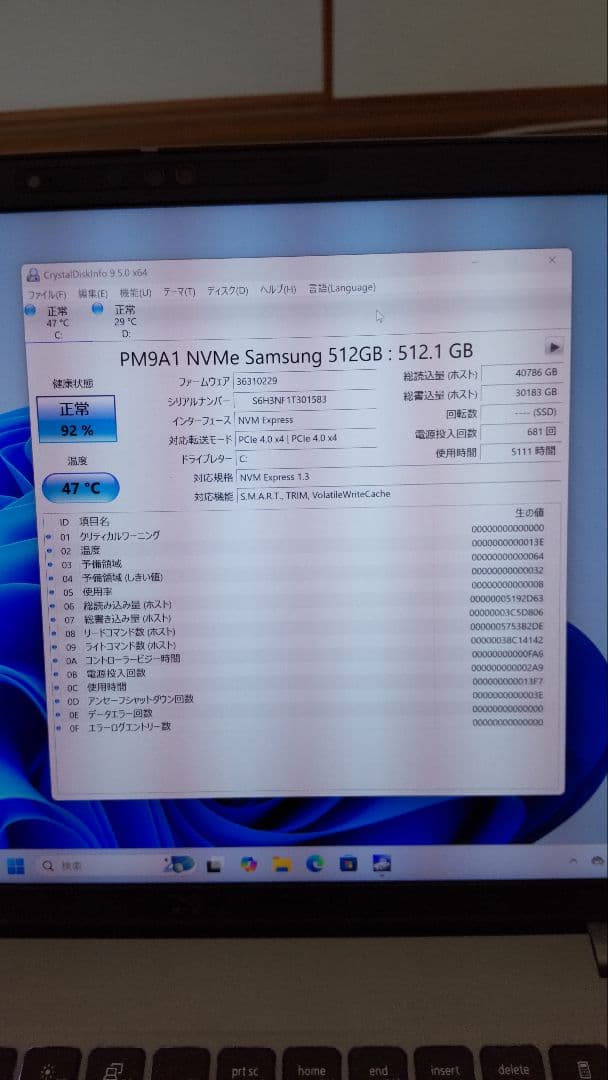Select SMART row 01 クリティカルワーニング
The width and height of the screenshot is (608, 1080).
coord(295,533)
